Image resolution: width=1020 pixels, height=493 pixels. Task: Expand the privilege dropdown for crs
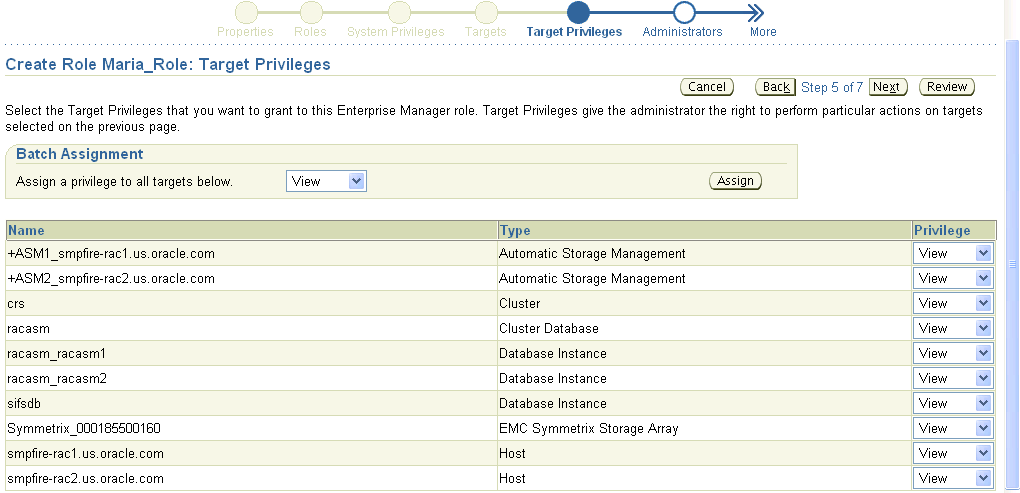pyautogui.click(x=953, y=303)
